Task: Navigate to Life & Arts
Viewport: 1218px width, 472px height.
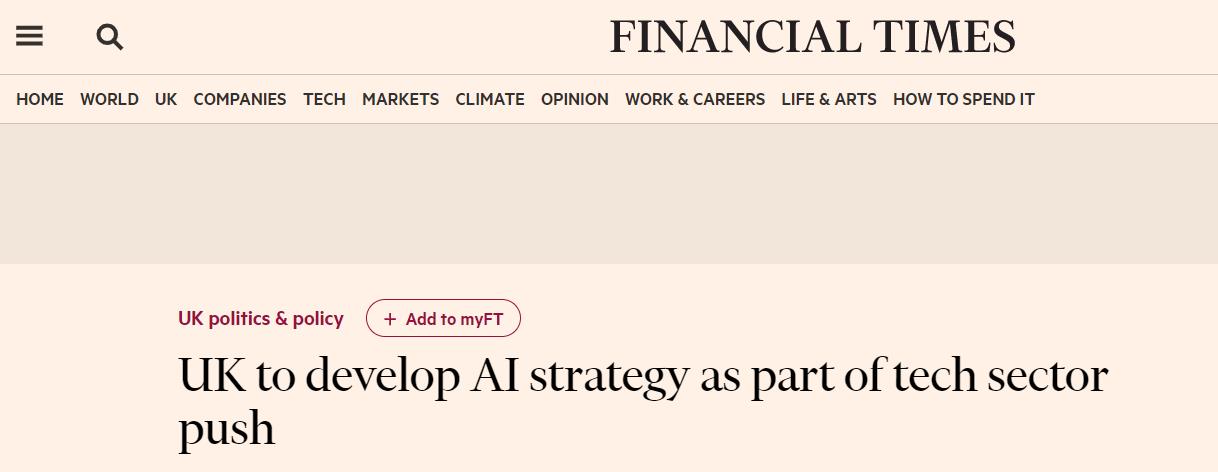Action: pyautogui.click(x=828, y=99)
